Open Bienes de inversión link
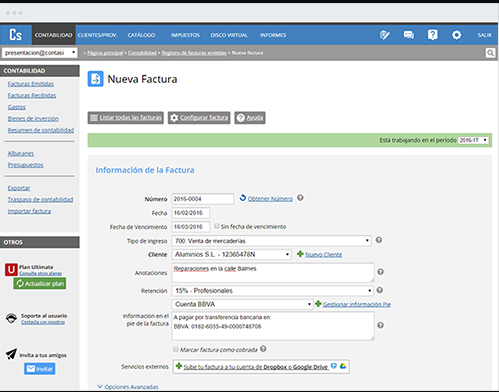The image size is (499, 392). pos(33,118)
